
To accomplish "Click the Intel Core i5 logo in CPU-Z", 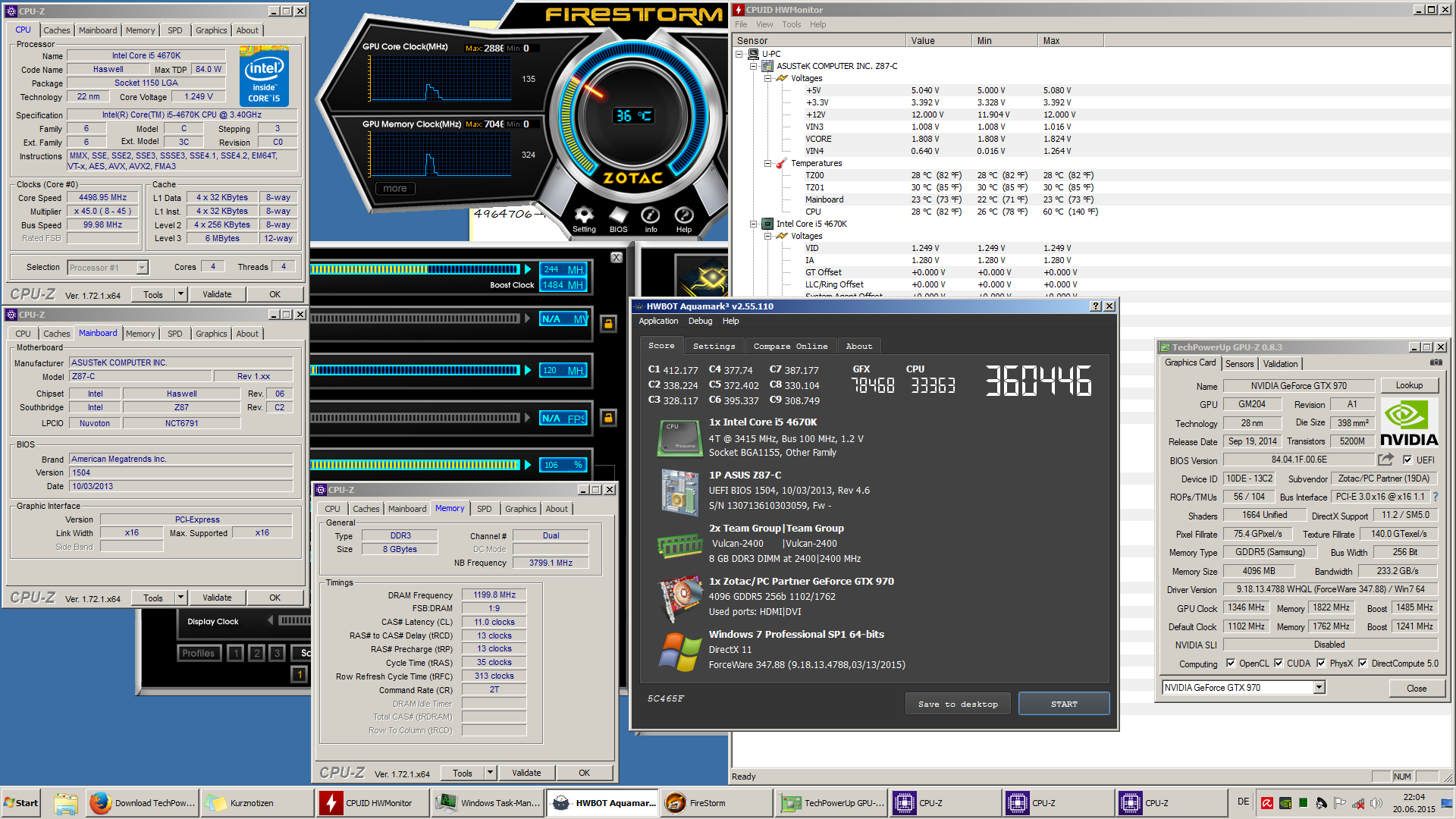I will coord(264,77).
